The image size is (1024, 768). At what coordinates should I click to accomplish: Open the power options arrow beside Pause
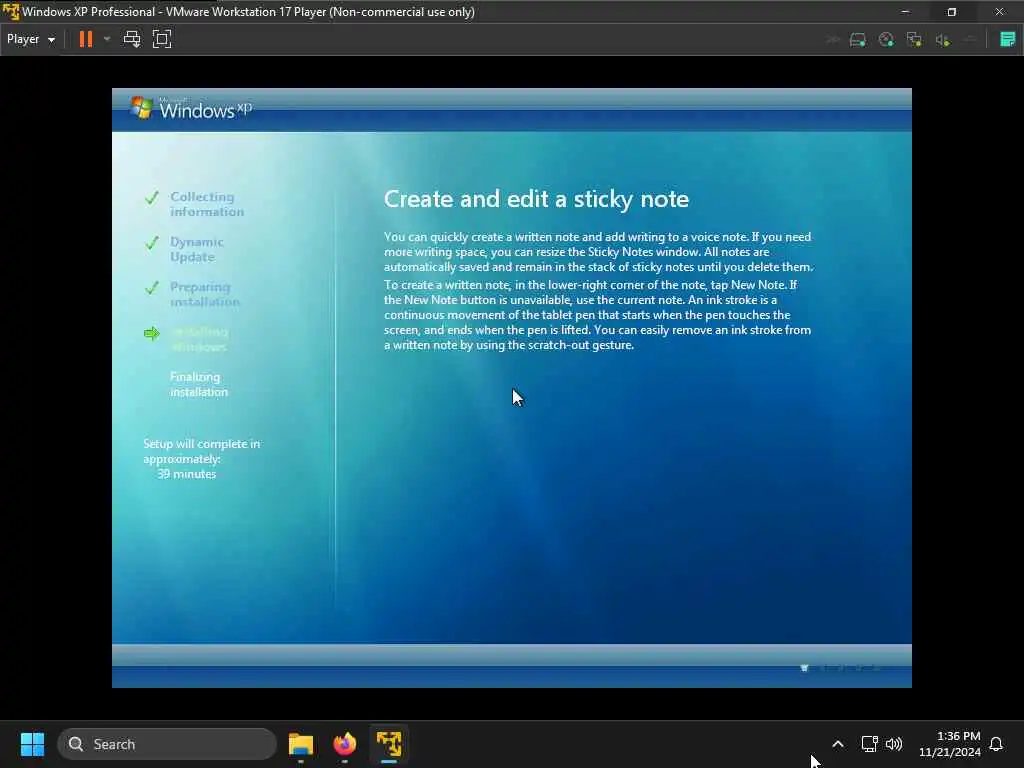tap(106, 39)
